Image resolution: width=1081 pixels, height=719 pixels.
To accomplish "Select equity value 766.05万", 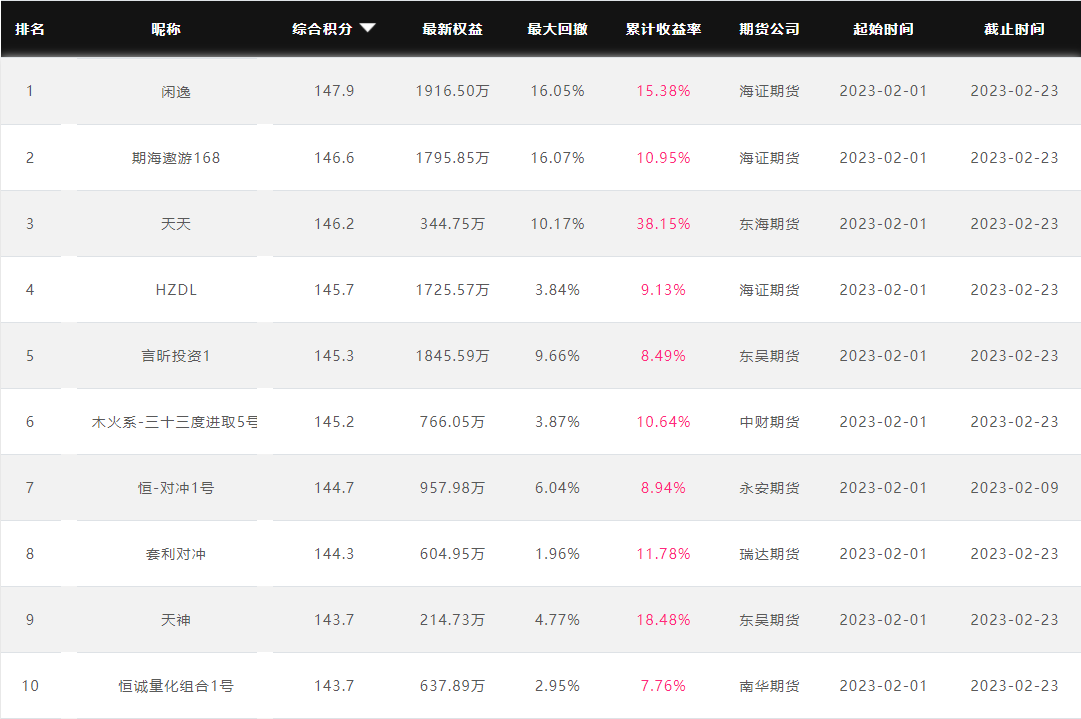I will coord(452,422).
